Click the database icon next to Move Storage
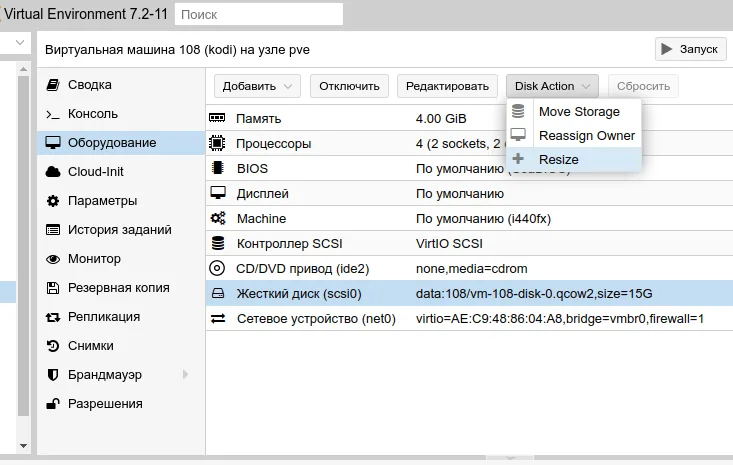 518,111
